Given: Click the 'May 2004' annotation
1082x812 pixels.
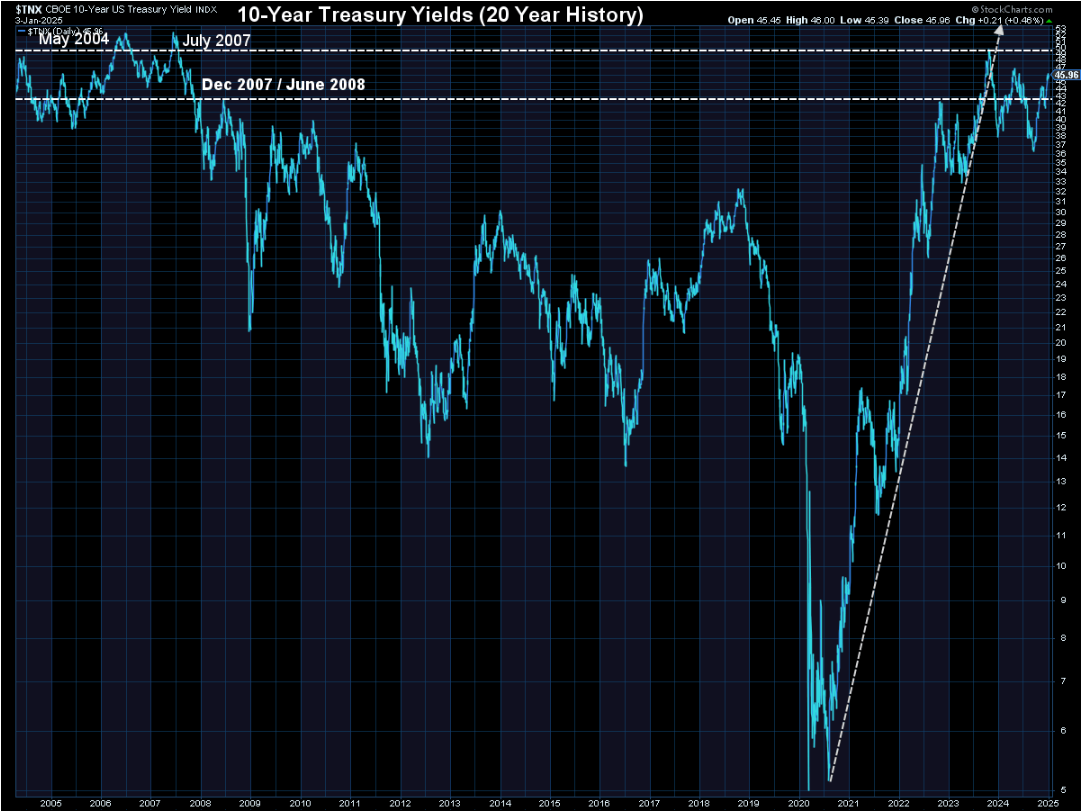Looking at the screenshot, I should (73, 39).
